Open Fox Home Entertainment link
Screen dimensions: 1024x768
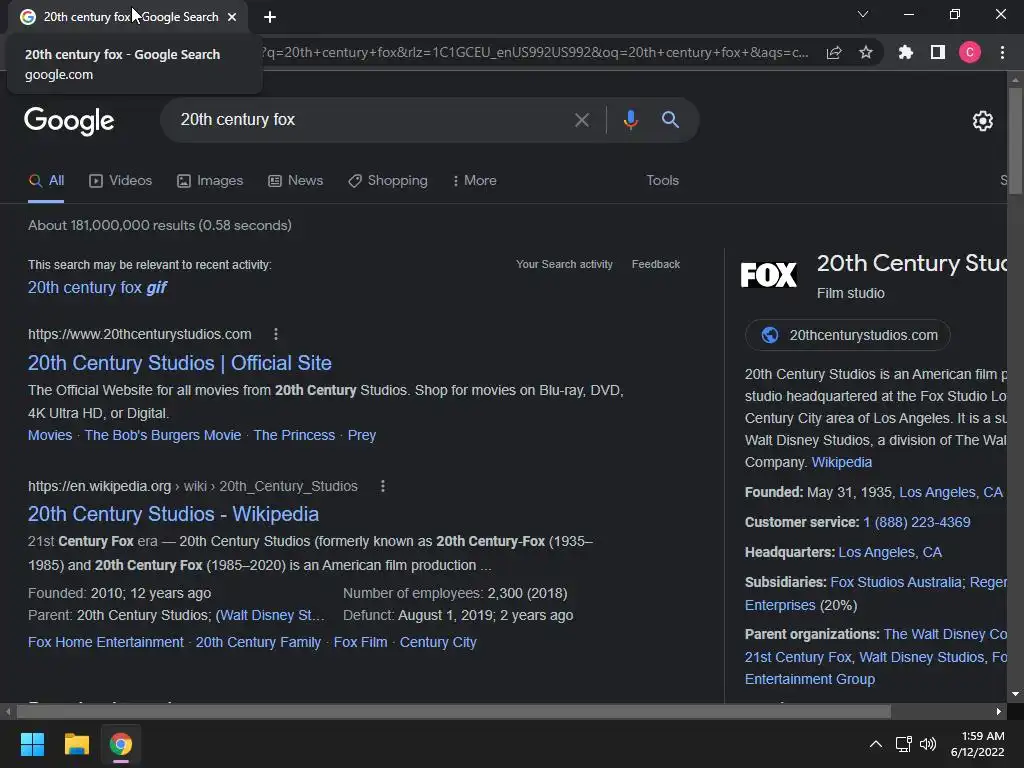click(106, 643)
